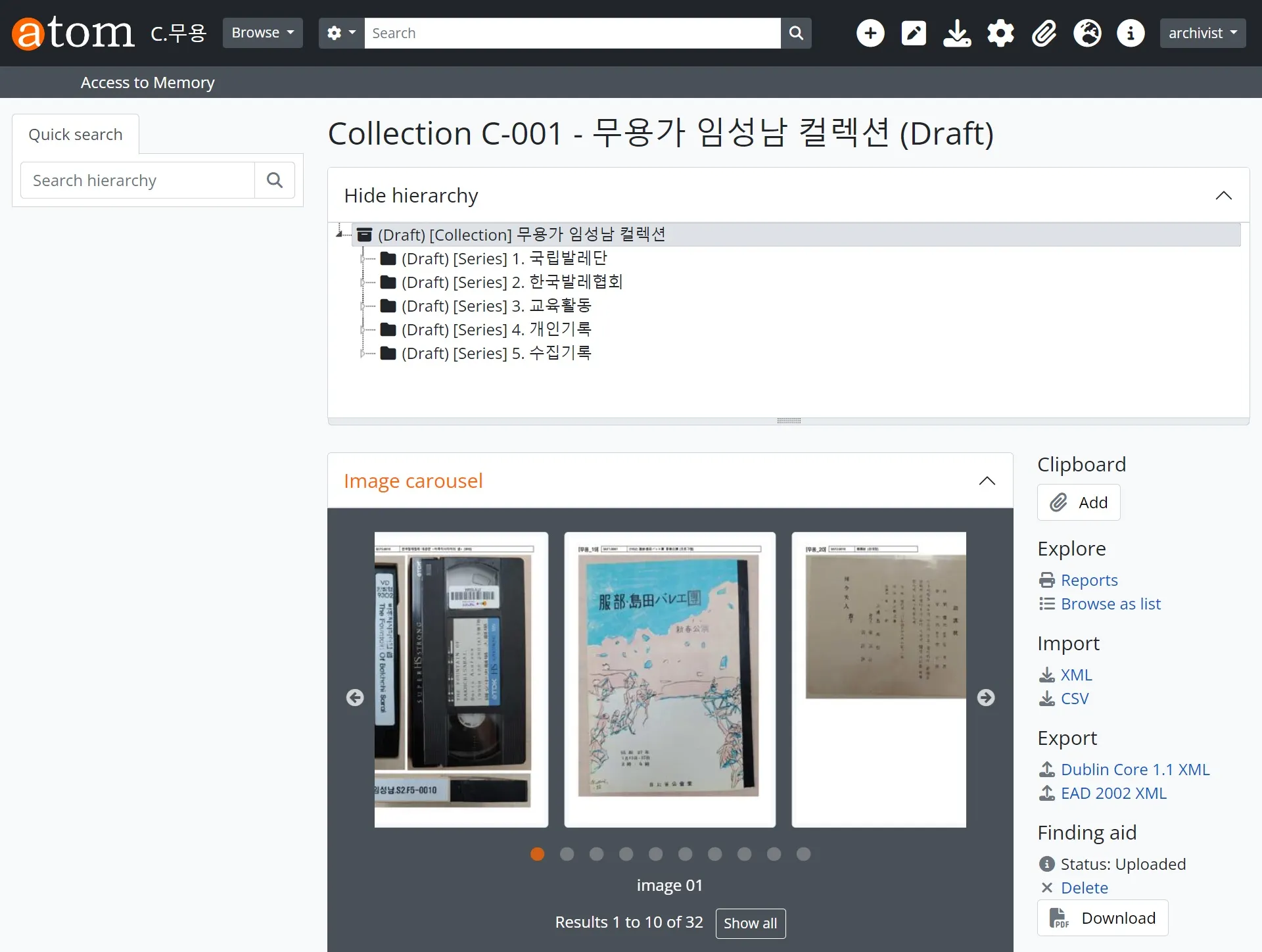The height and width of the screenshot is (952, 1262).
Task: Open the archivist user dropdown
Action: click(x=1202, y=33)
